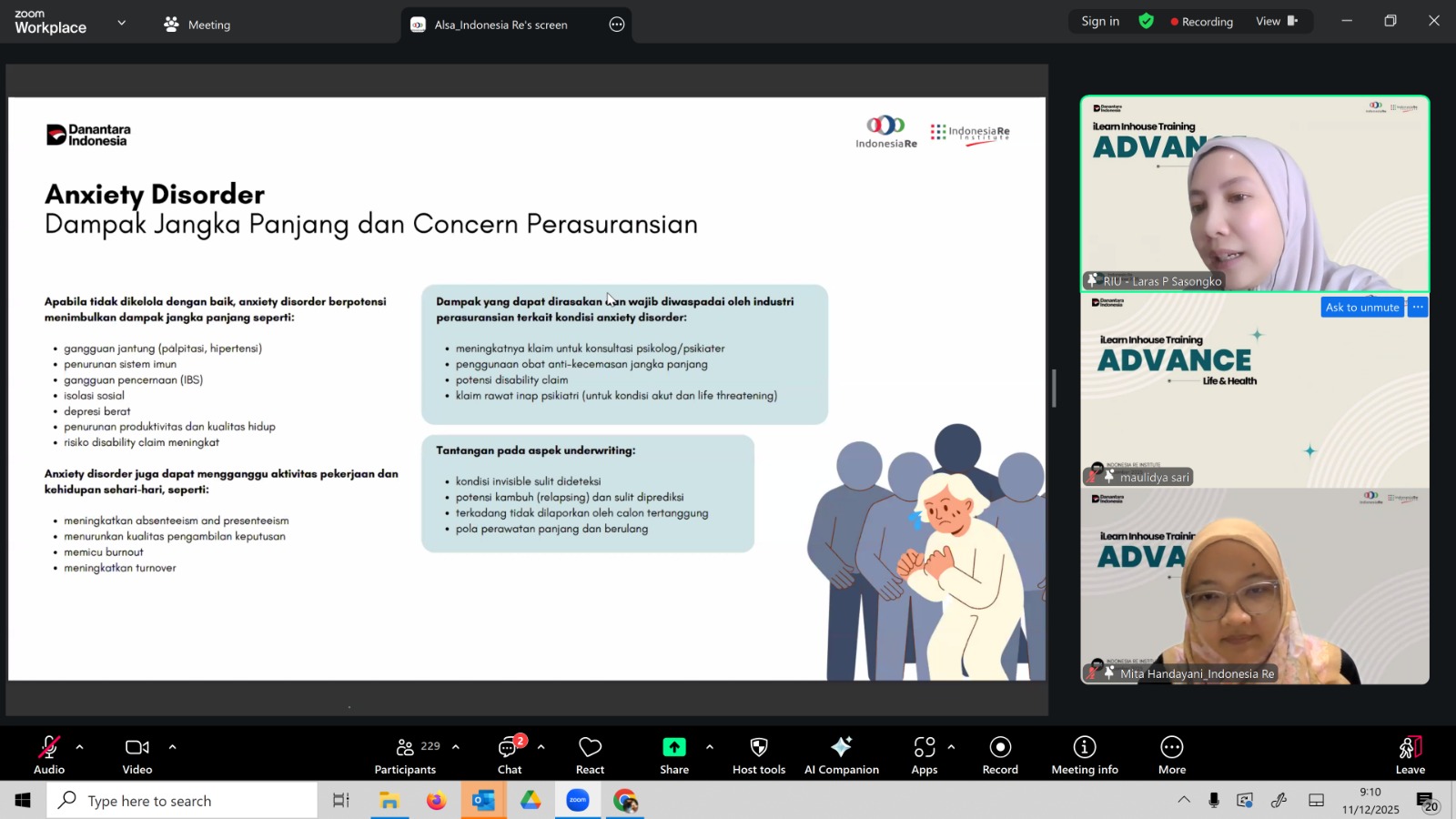Open the Apps icon in toolbar
The height and width of the screenshot is (819, 1456).
pyautogui.click(x=924, y=754)
